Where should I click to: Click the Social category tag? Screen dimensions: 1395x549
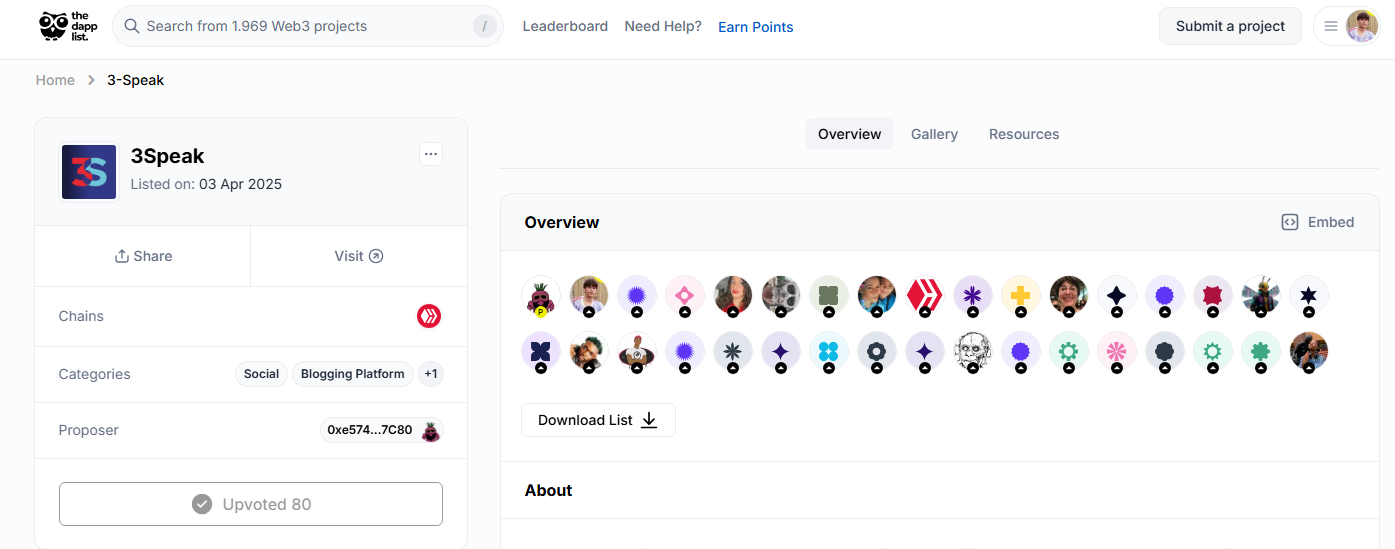tap(261, 374)
